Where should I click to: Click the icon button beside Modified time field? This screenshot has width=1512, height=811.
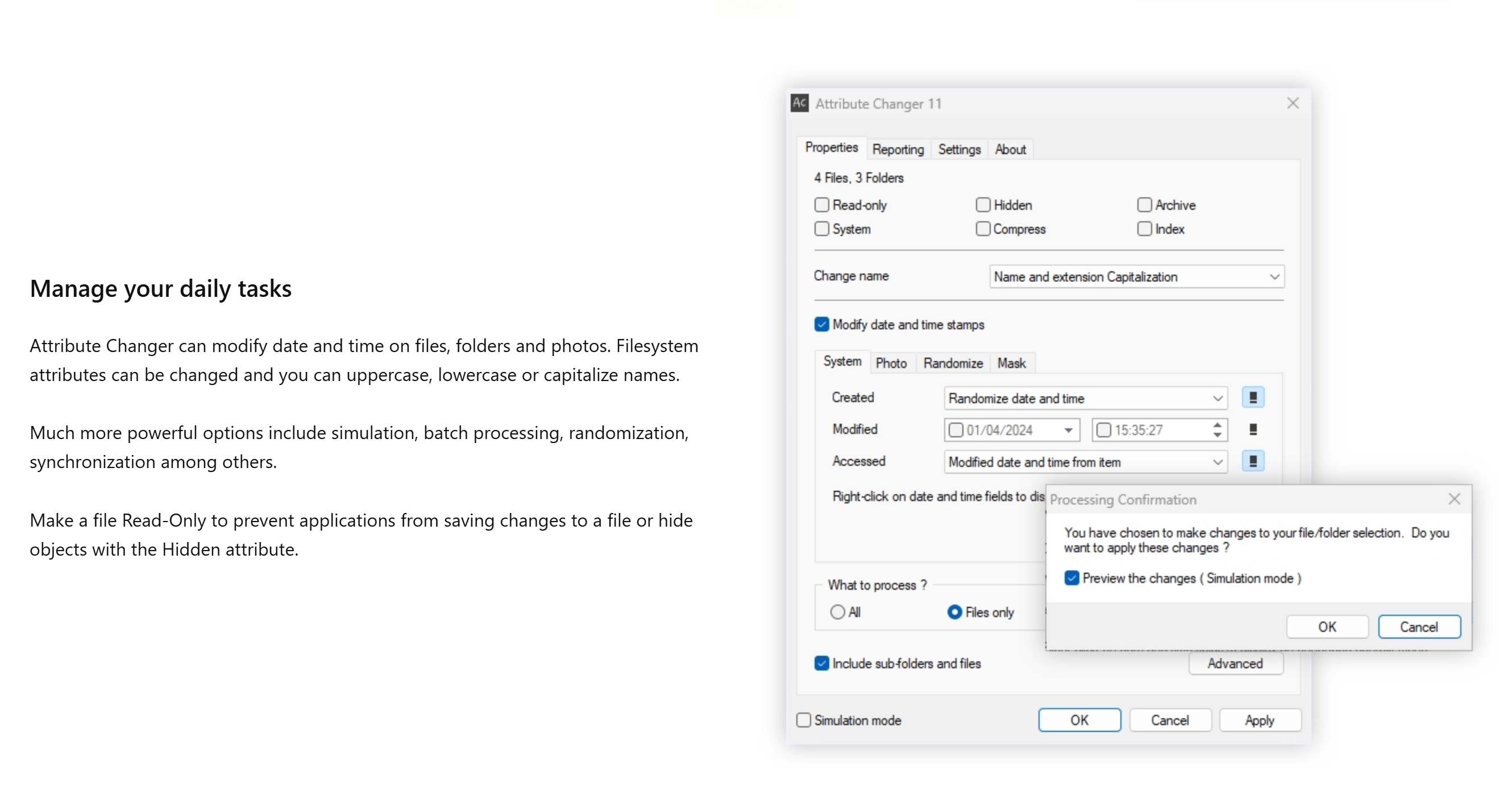click(x=1253, y=430)
